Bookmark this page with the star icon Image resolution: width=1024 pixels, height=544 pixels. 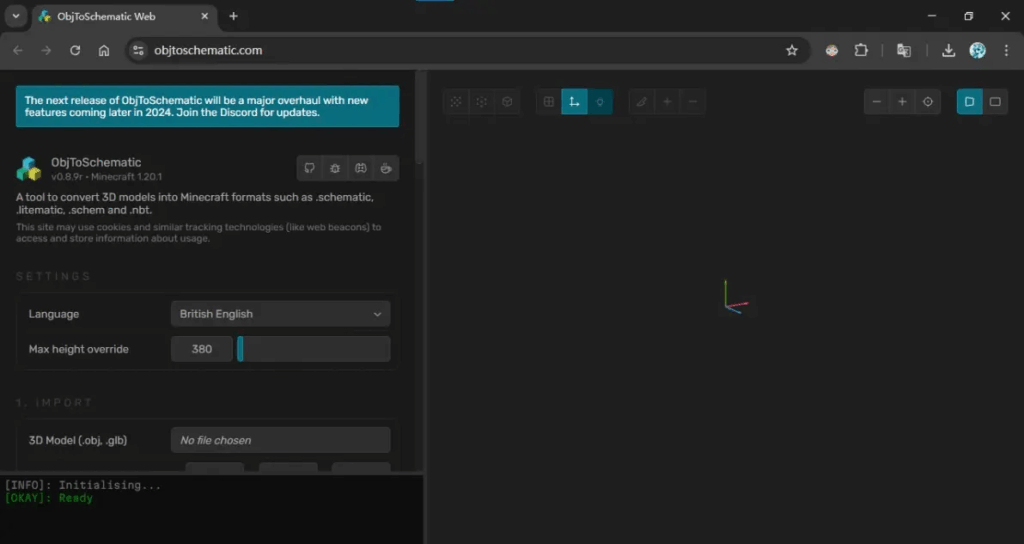[x=792, y=50]
